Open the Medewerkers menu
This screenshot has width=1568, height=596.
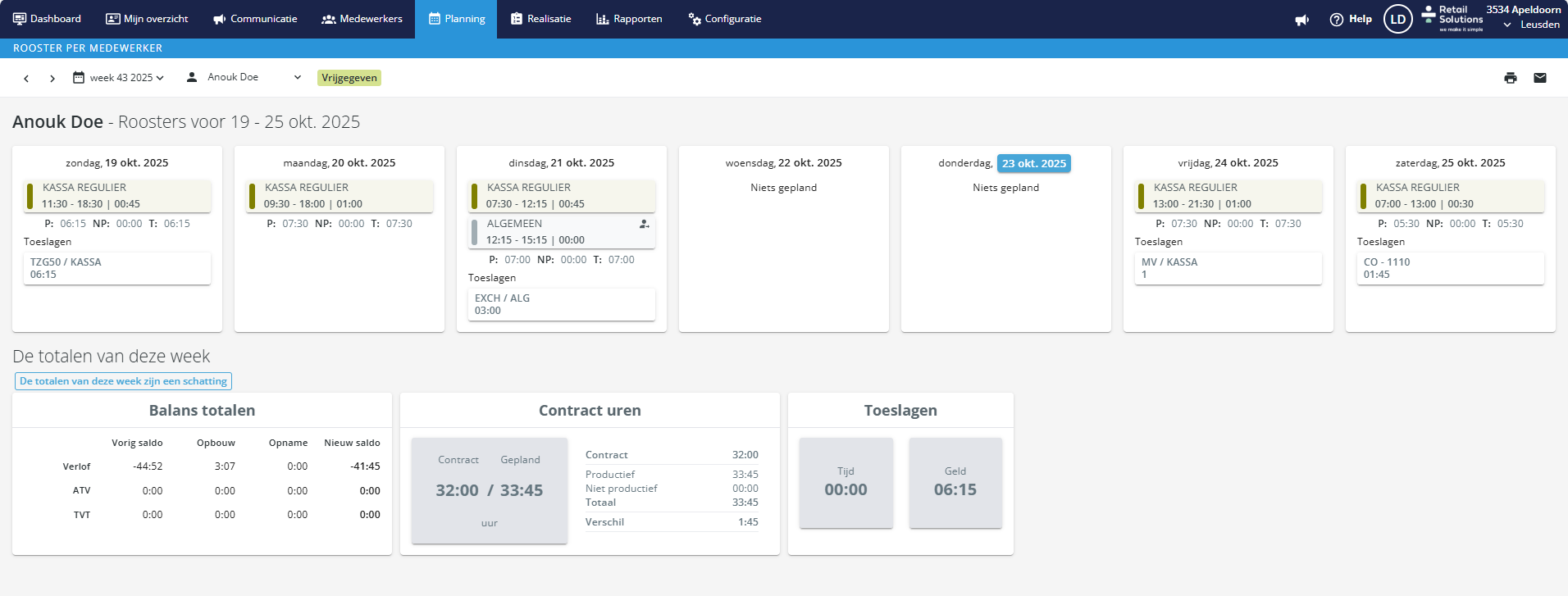point(362,19)
